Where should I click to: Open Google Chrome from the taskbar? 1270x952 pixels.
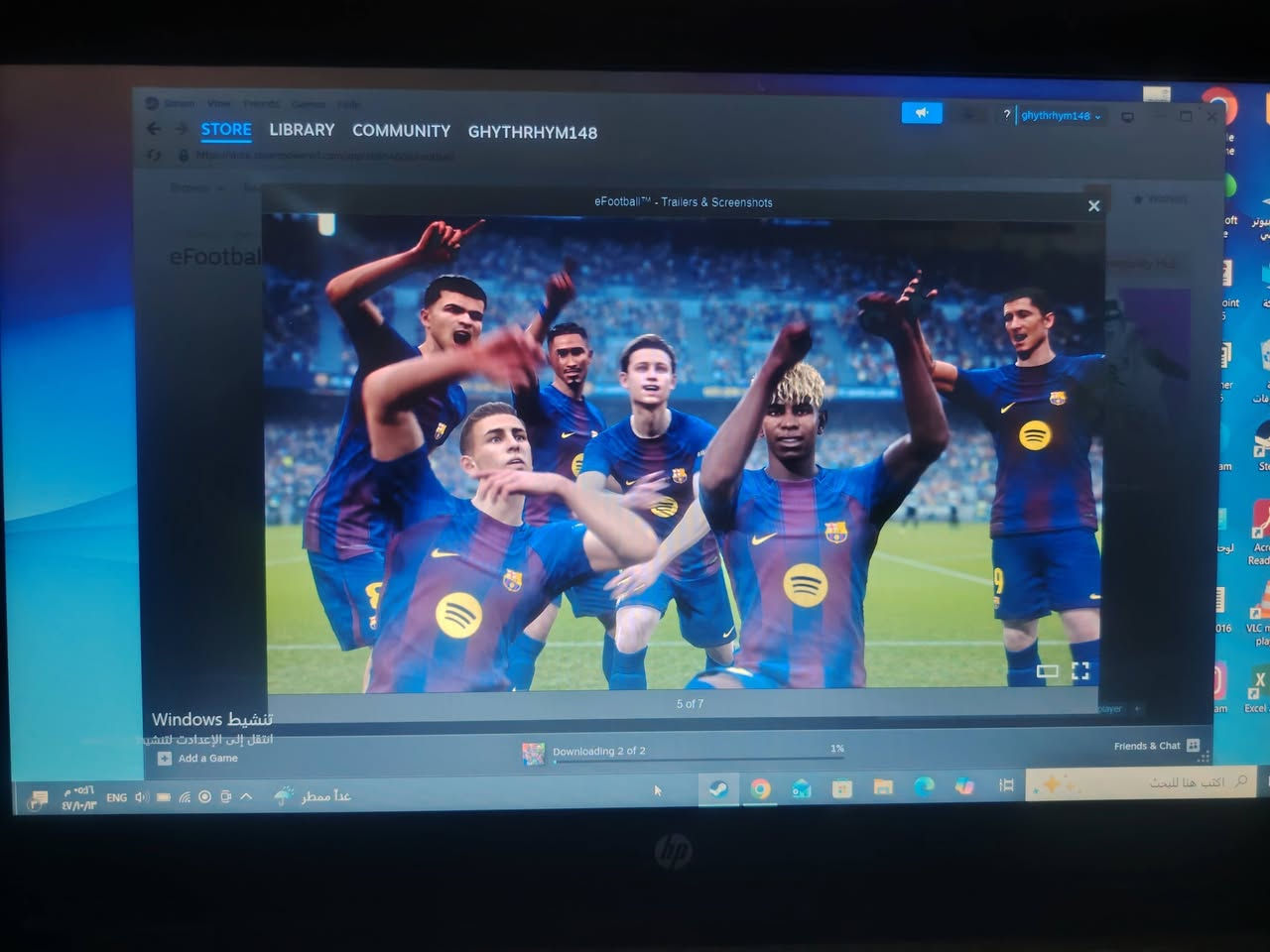pos(761,789)
